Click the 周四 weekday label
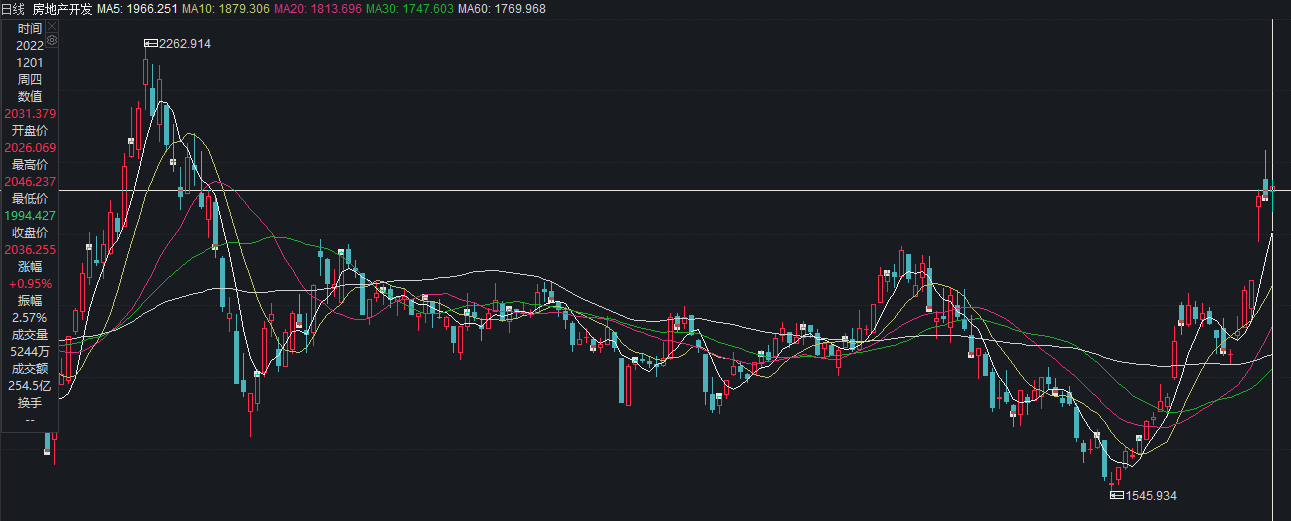 (30, 79)
